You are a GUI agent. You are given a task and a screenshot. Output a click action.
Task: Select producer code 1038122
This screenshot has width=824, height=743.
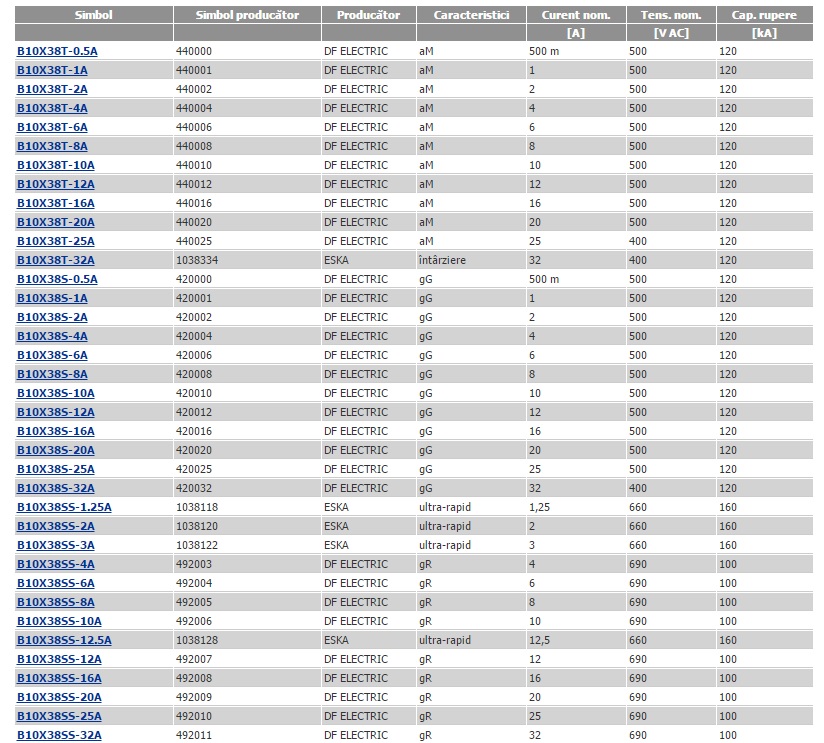click(197, 545)
